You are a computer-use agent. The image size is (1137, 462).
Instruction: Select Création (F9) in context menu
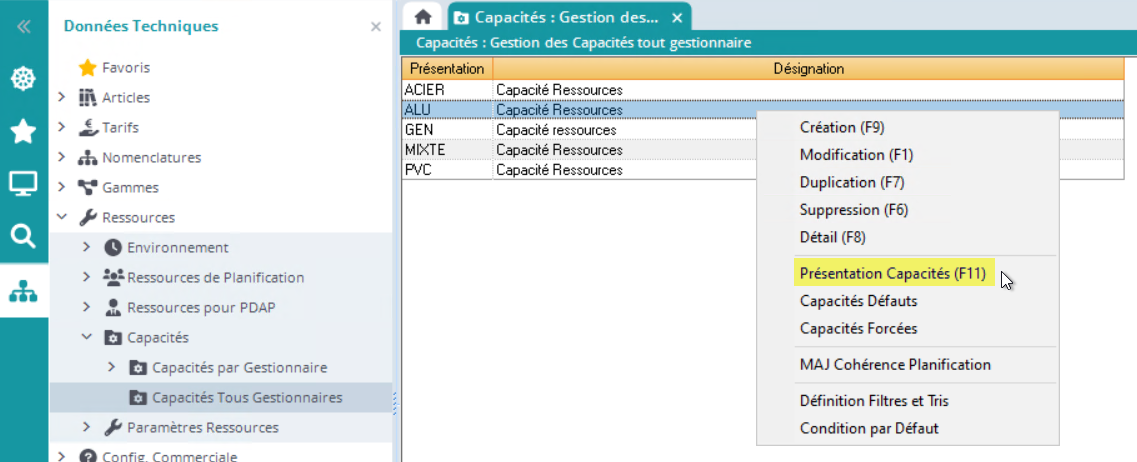pyautogui.click(x=842, y=127)
